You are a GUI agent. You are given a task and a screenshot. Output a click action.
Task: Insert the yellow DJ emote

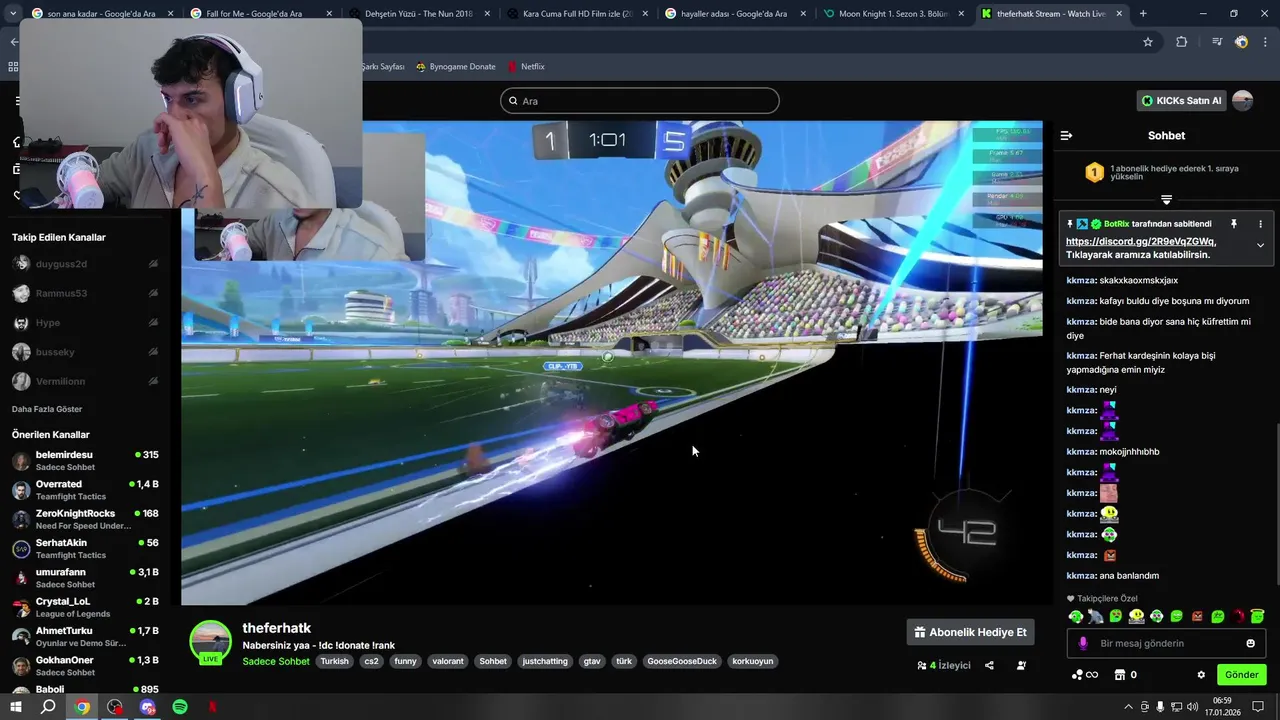(1136, 616)
